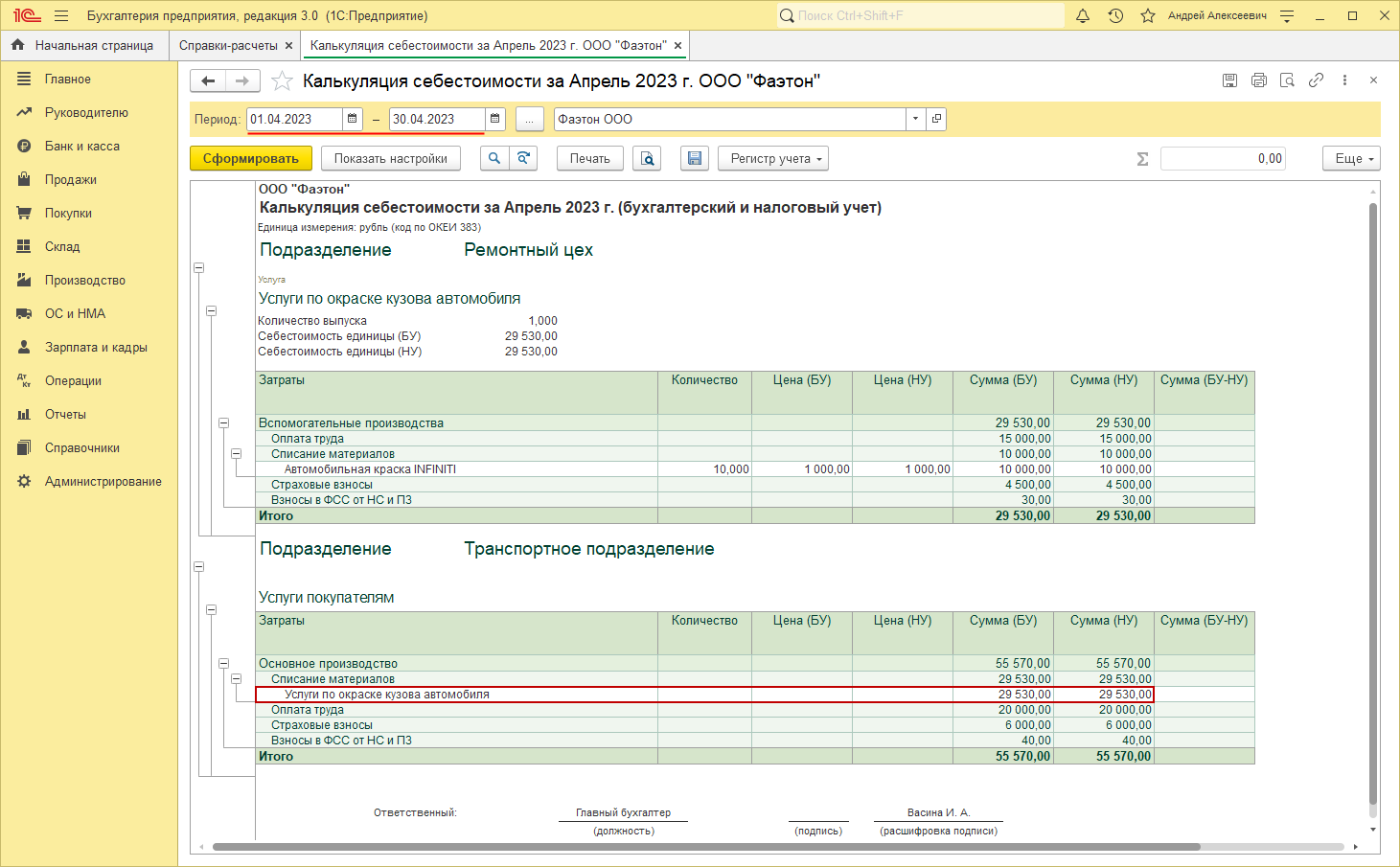The image size is (1400, 867).
Task: Open Справочники section
Action: click(x=82, y=448)
